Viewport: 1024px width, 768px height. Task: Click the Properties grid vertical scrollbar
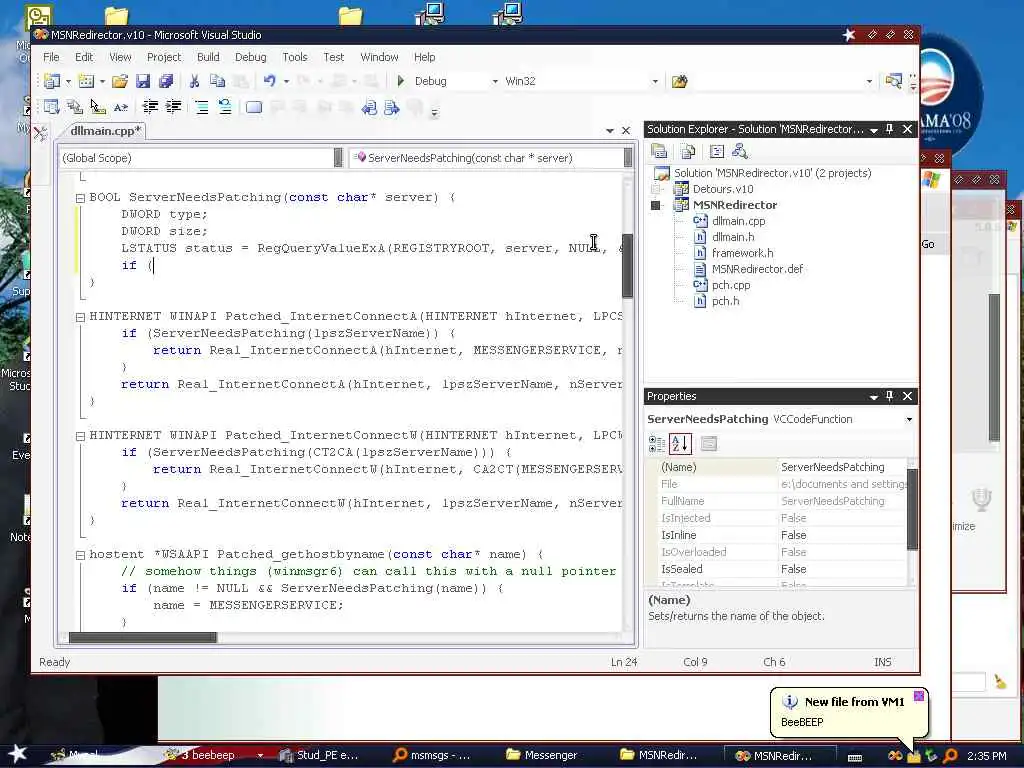click(912, 508)
